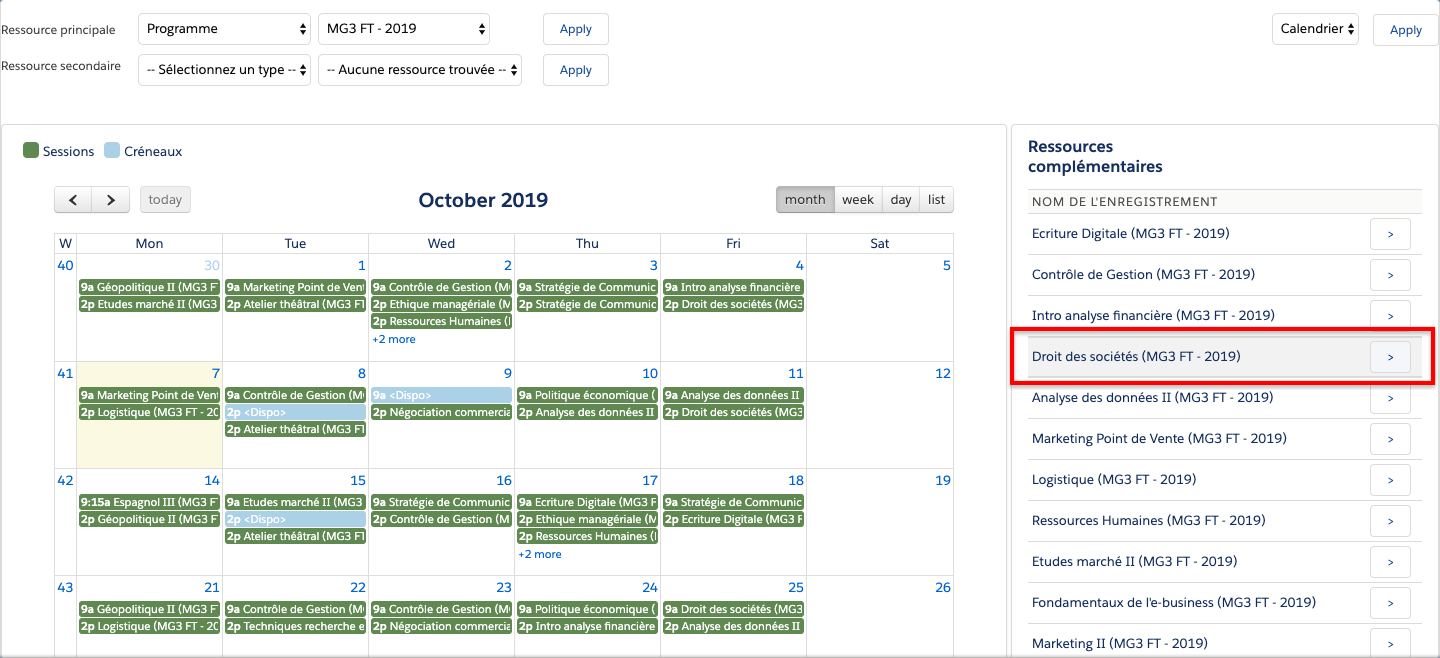Viewport: 1440px width, 658px height.
Task: Open arrow for Contrôle de Gestion resource
Action: pyautogui.click(x=1390, y=275)
